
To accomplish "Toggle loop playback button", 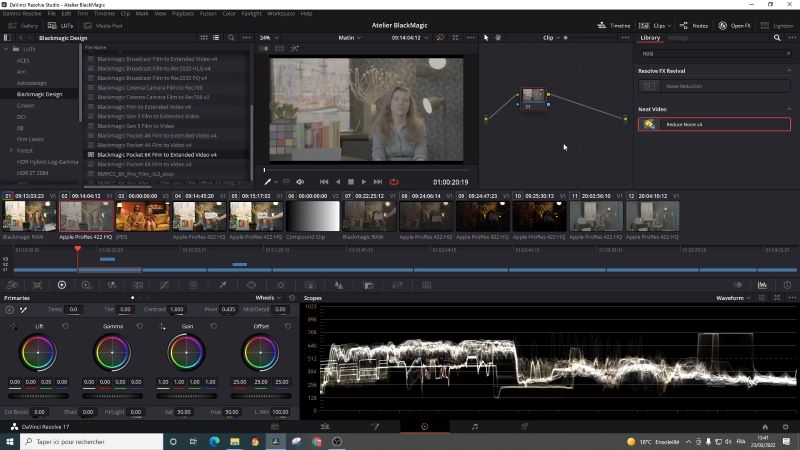I will pos(394,181).
